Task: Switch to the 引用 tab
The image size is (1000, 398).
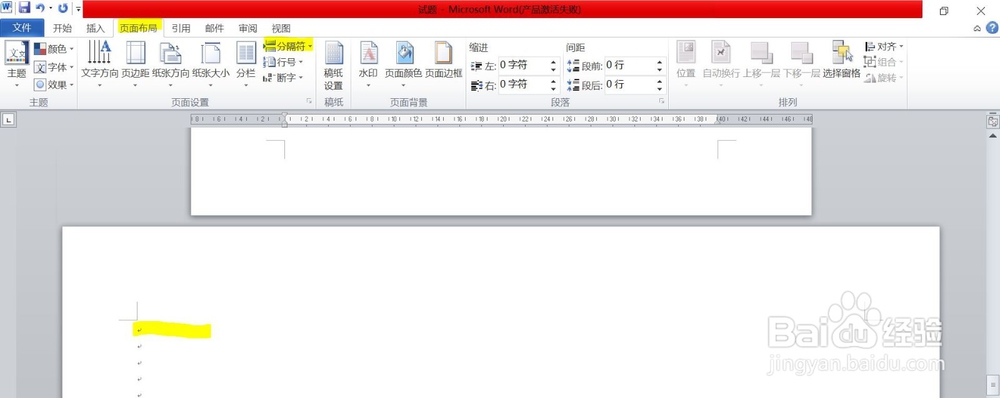Action: point(180,28)
